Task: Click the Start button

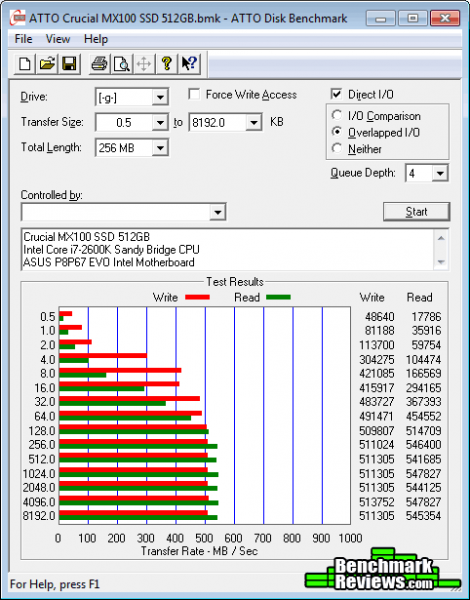Action: pyautogui.click(x=416, y=212)
